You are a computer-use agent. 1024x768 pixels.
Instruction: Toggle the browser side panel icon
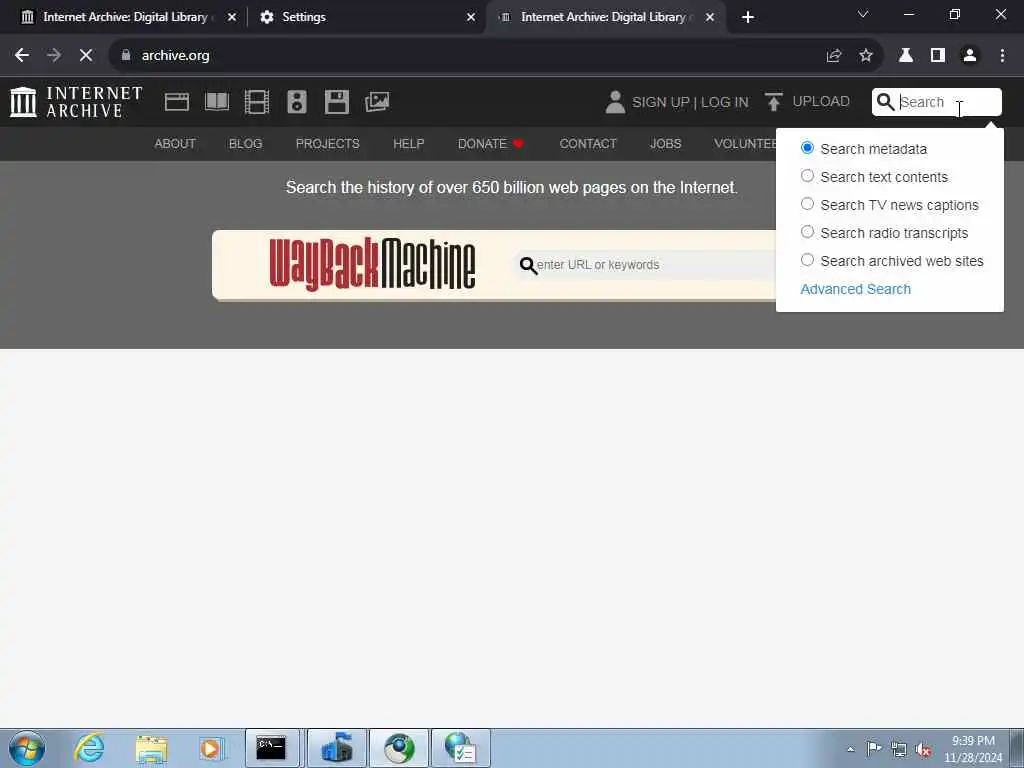pos(938,56)
